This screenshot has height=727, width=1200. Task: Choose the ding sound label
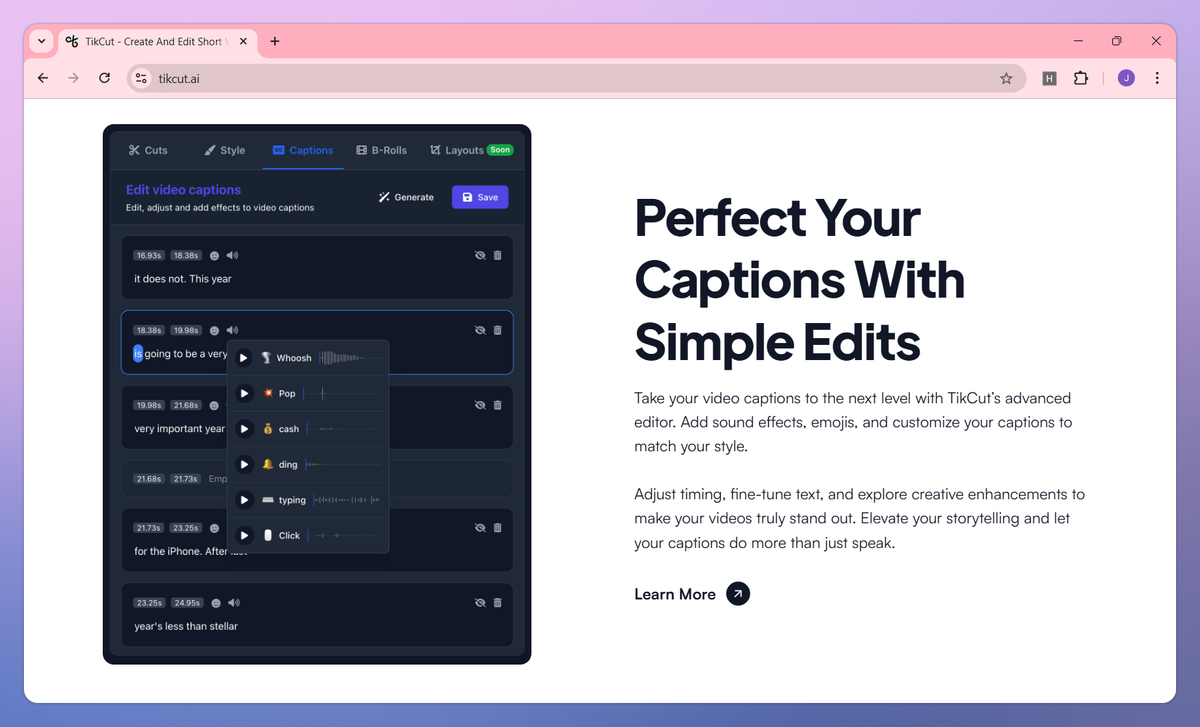[x=288, y=465]
